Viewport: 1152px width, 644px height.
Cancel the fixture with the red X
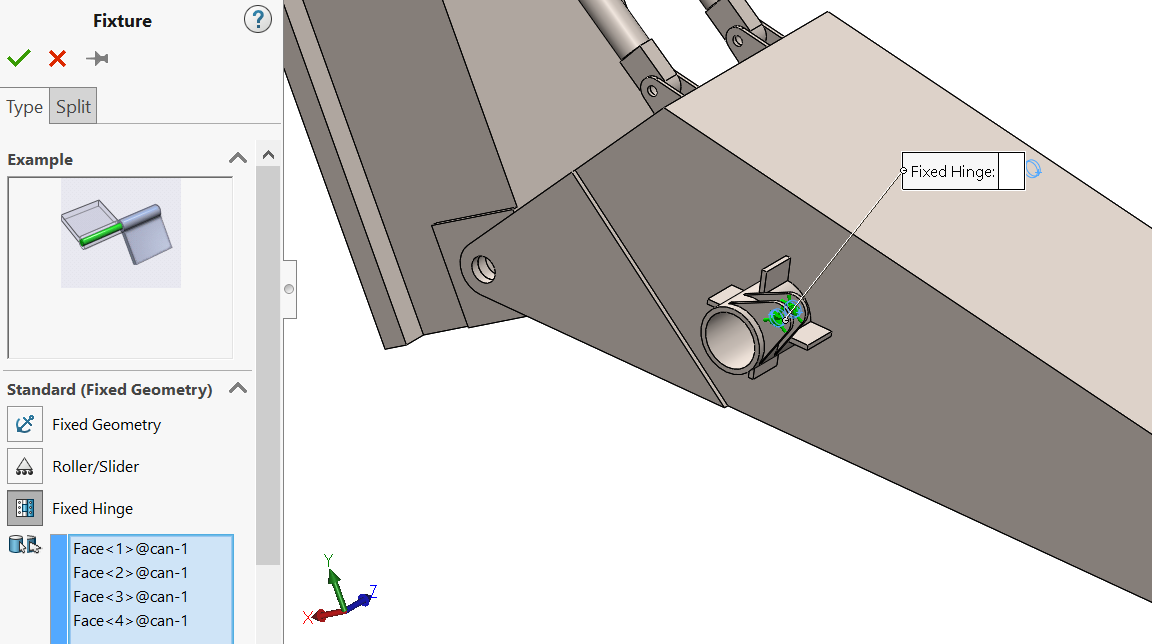(57, 59)
